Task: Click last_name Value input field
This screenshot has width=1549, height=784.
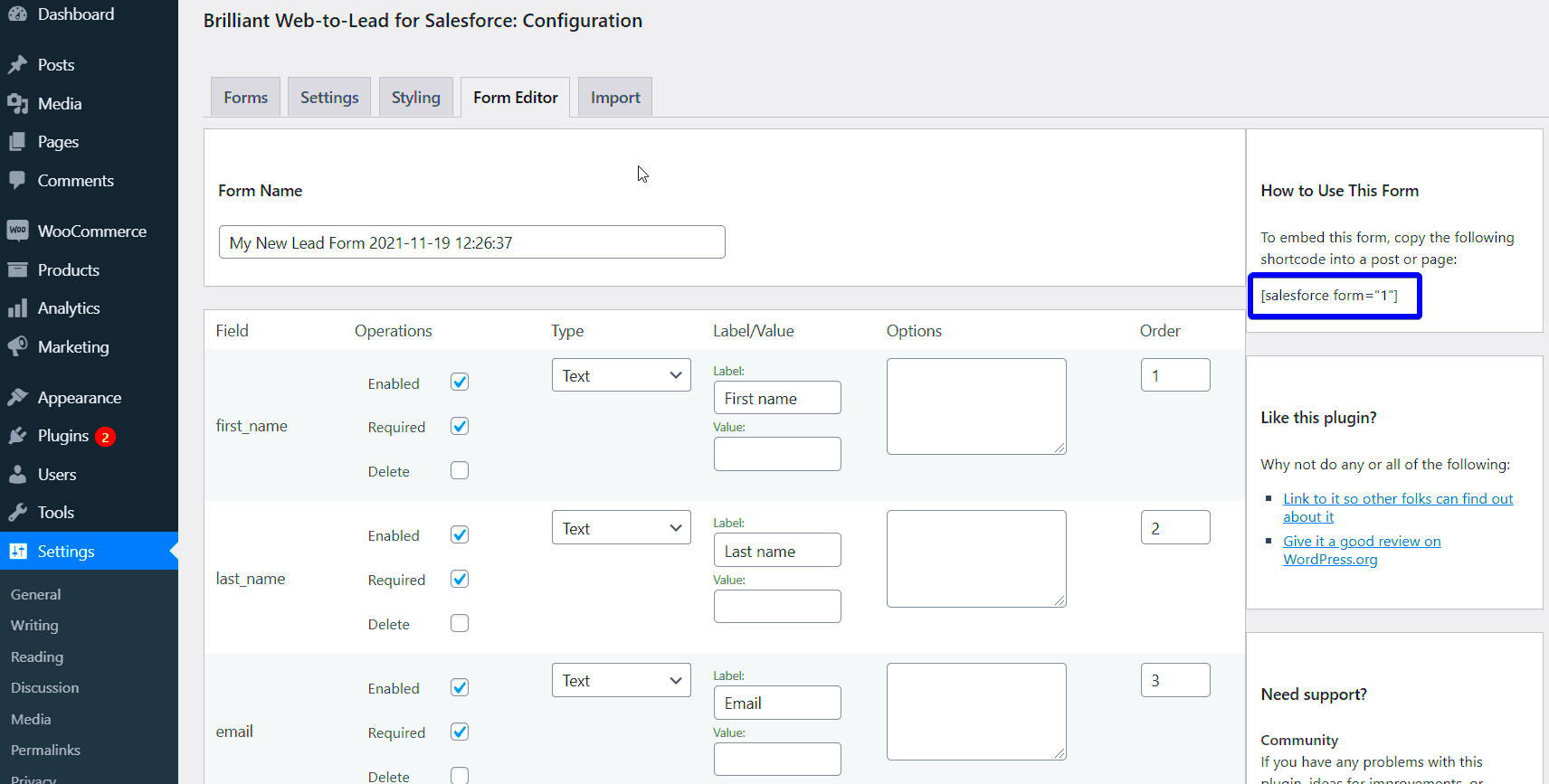Action: 777,607
